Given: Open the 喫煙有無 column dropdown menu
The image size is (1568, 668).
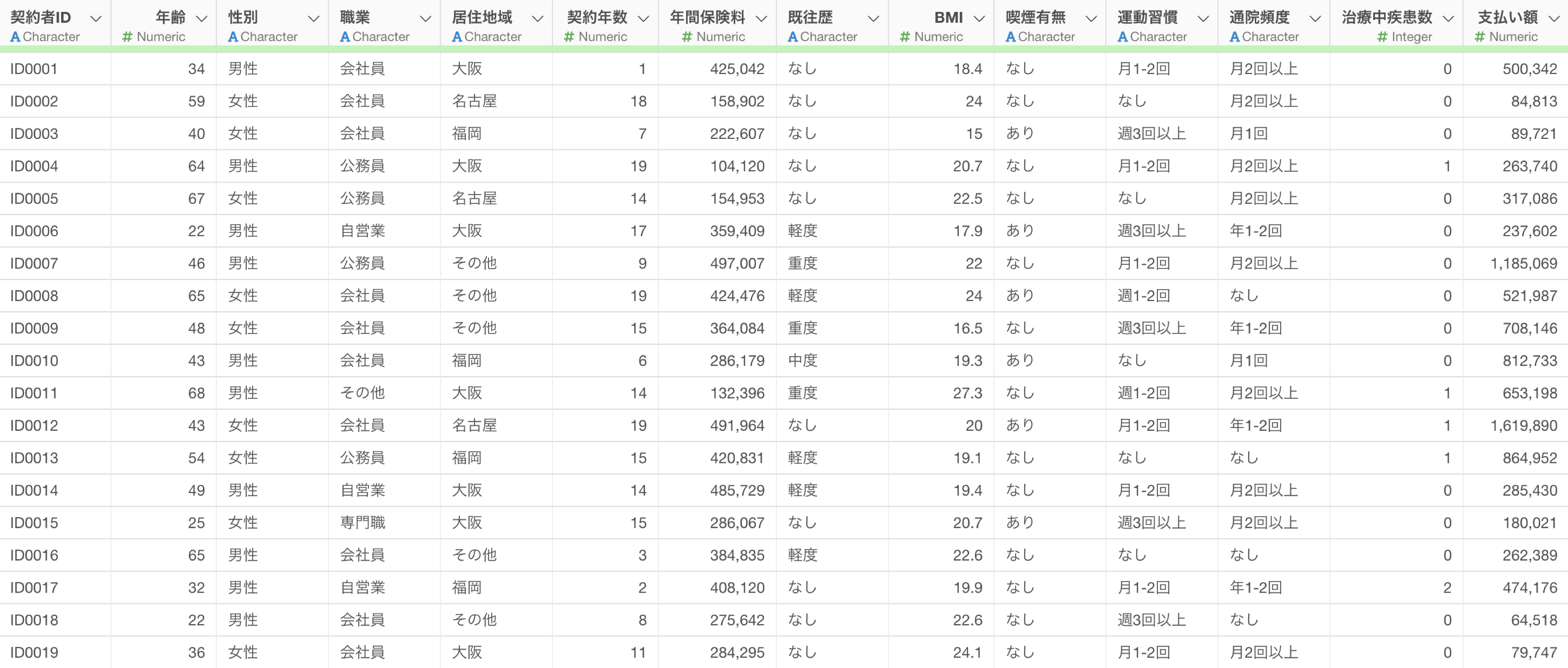Looking at the screenshot, I should pos(1091,19).
